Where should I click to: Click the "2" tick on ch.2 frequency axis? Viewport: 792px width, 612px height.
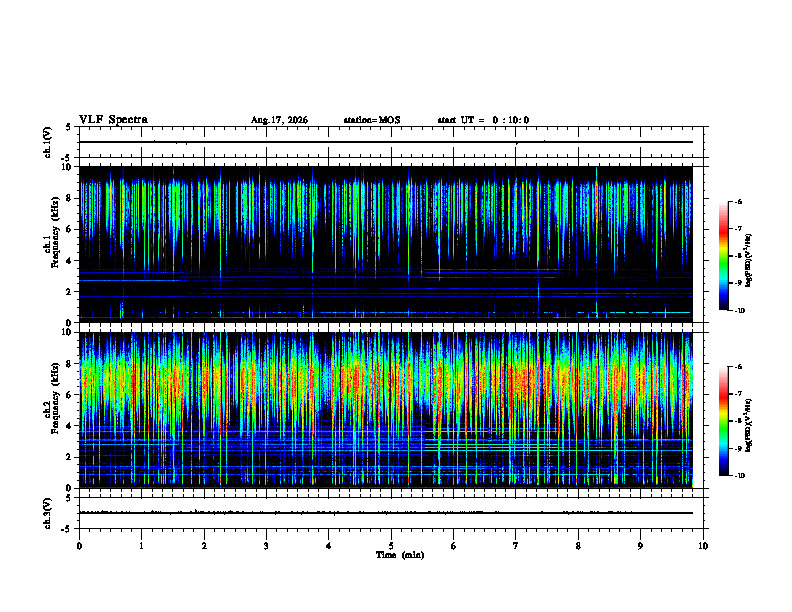[69, 457]
